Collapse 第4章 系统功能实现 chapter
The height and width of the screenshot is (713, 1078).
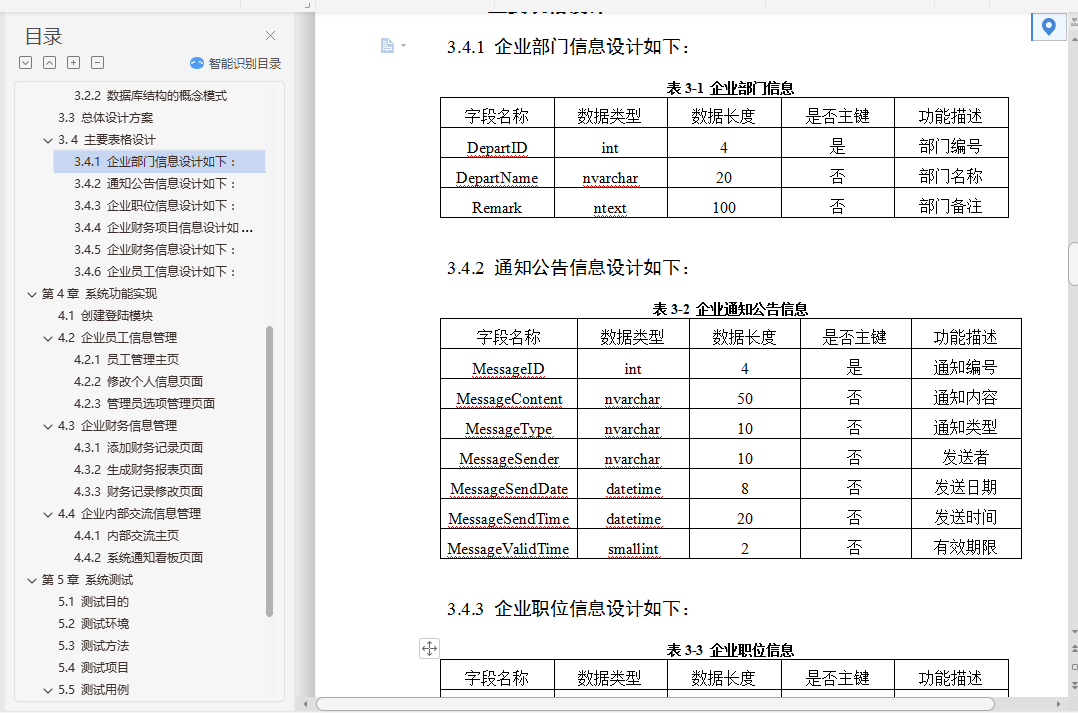32,294
